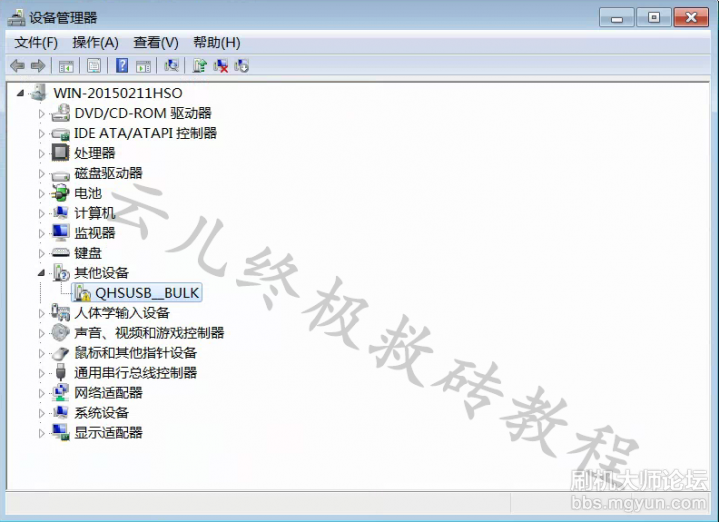This screenshot has width=719, height=522.
Task: Click the Uninstall device red X icon
Action: tap(221, 66)
